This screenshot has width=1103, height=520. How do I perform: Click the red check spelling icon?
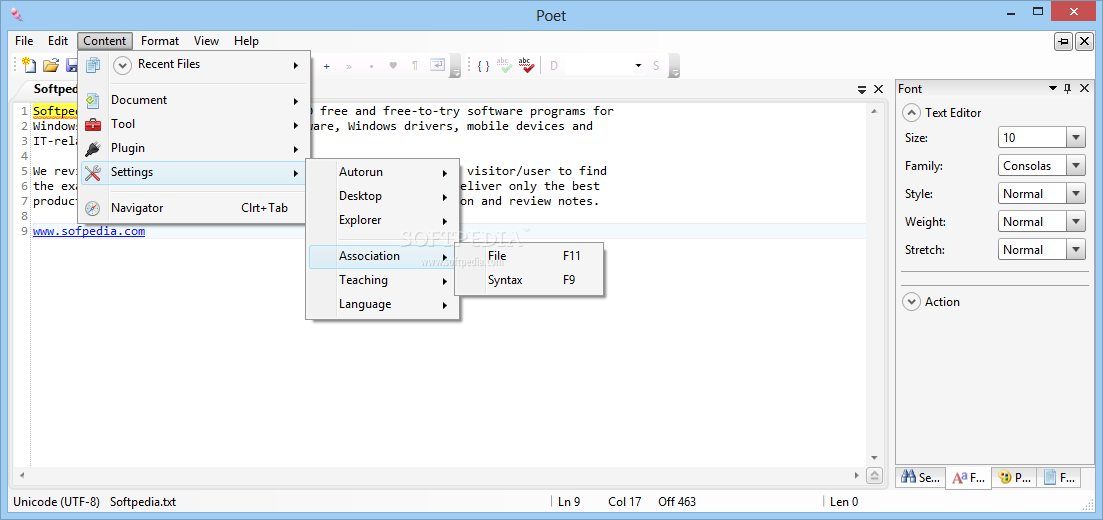coord(526,65)
